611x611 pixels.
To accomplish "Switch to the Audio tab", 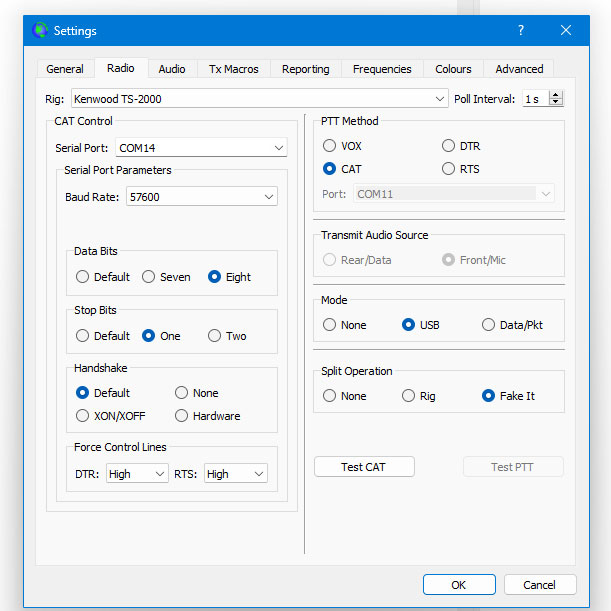I will [x=172, y=69].
